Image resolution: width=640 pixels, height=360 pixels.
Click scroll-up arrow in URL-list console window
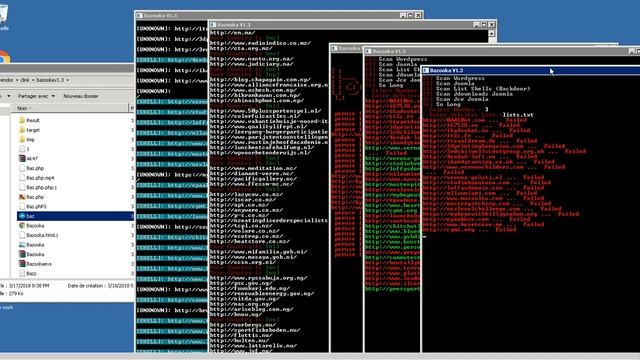click(x=492, y=34)
